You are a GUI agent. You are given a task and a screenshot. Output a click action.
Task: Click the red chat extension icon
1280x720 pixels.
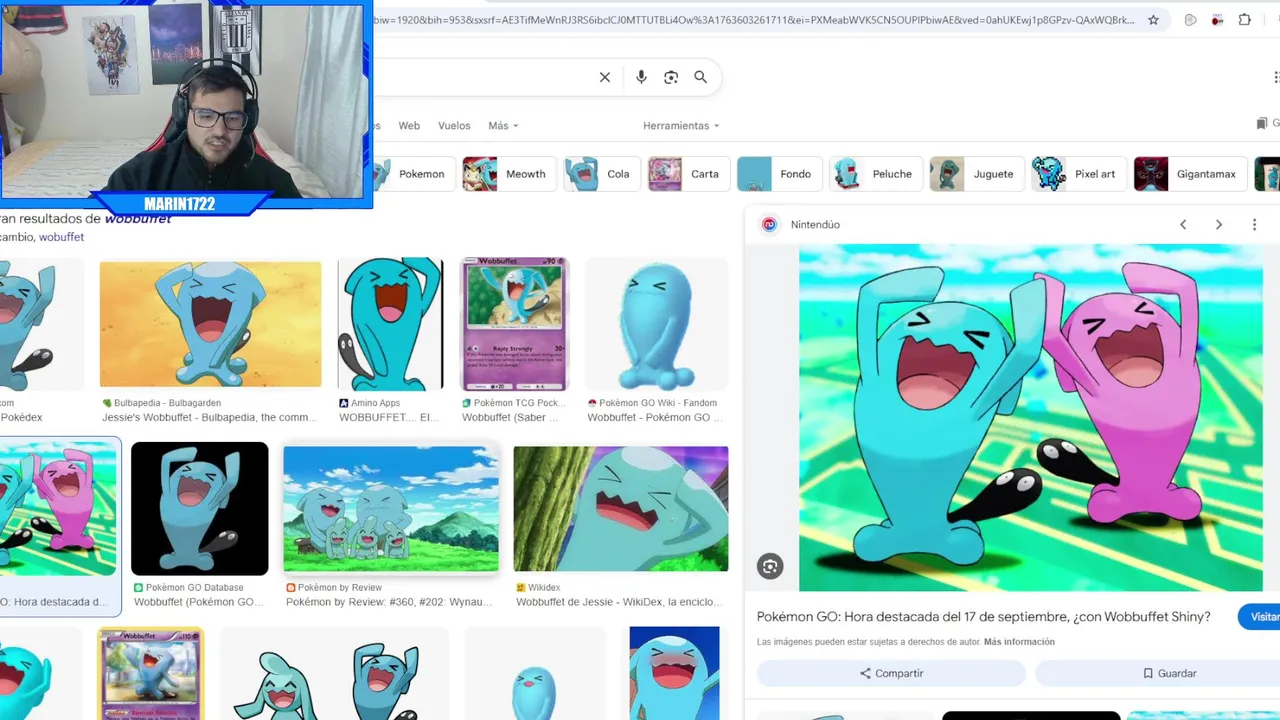tap(1217, 20)
